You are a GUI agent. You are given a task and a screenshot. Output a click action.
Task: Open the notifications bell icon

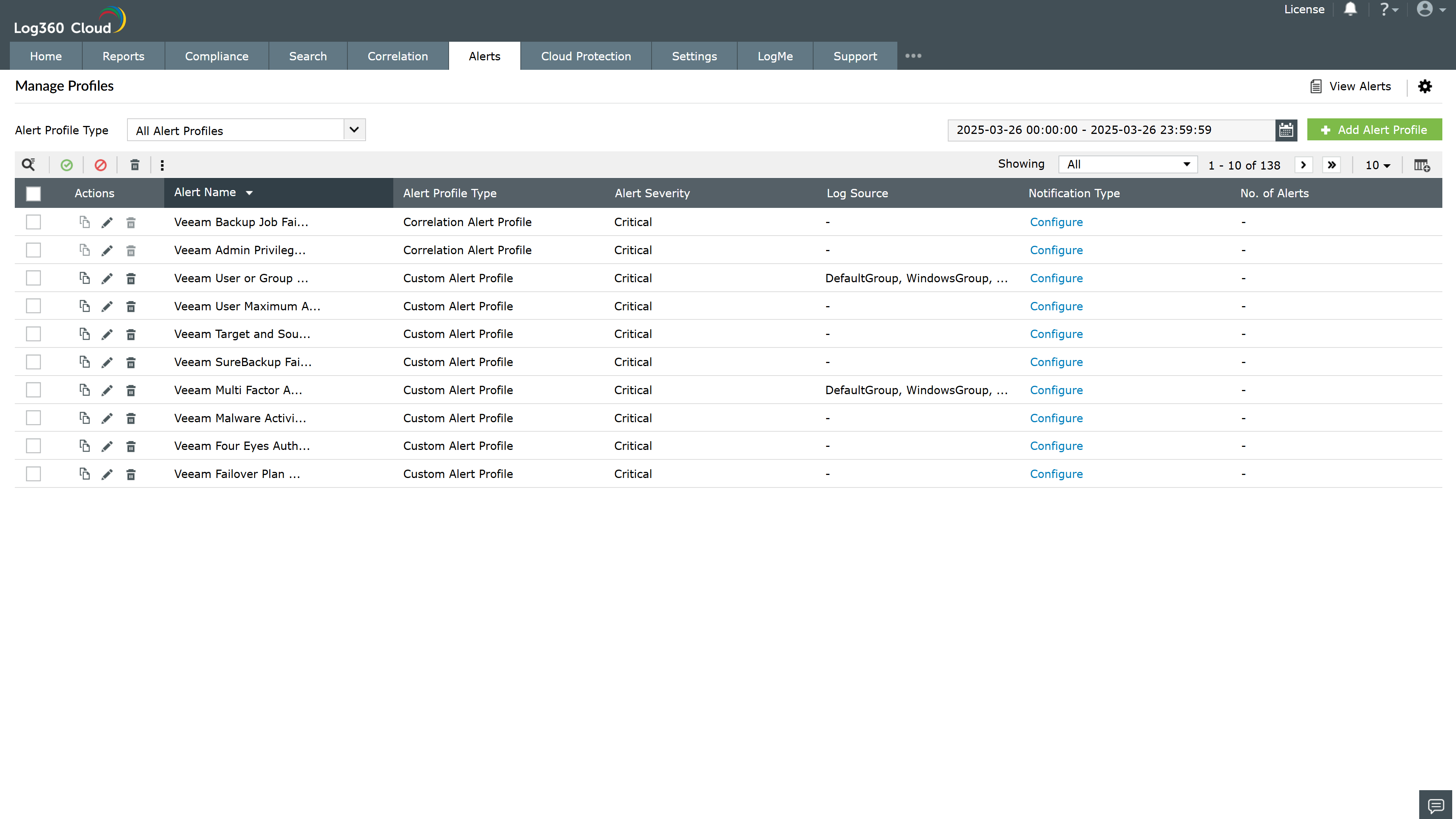coord(1350,9)
